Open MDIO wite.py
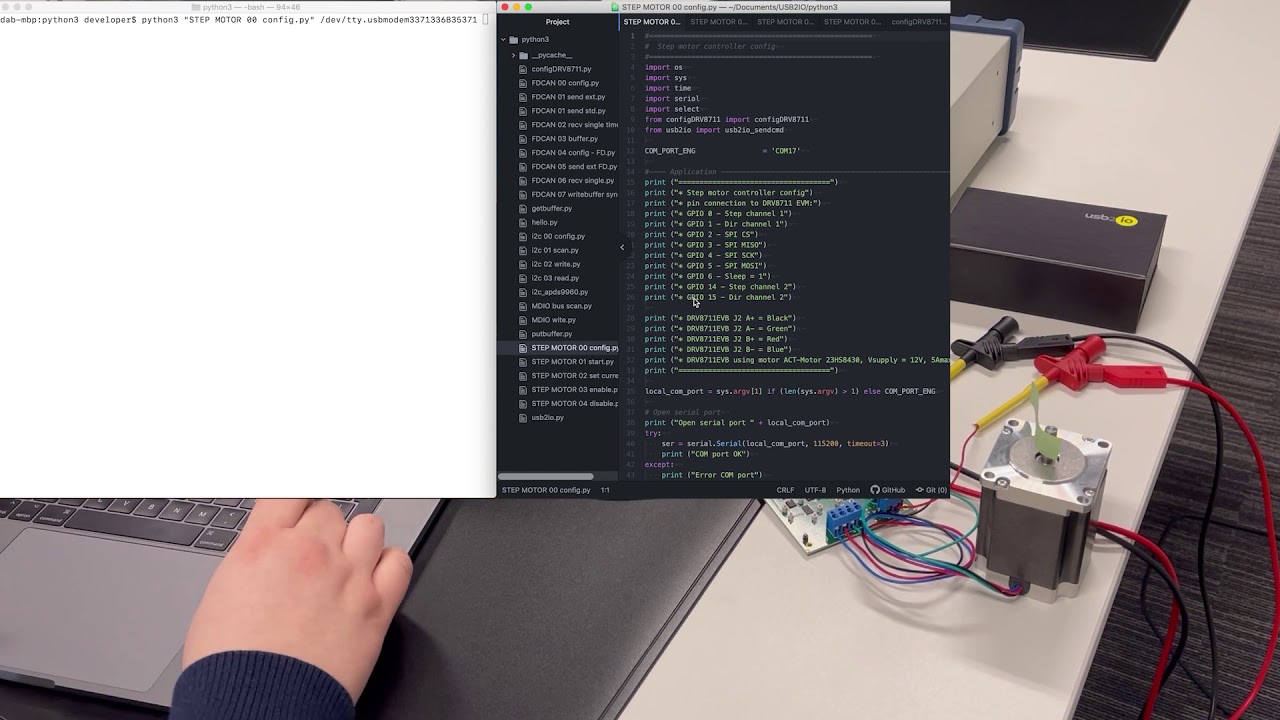Image resolution: width=1280 pixels, height=720 pixels. click(553, 320)
